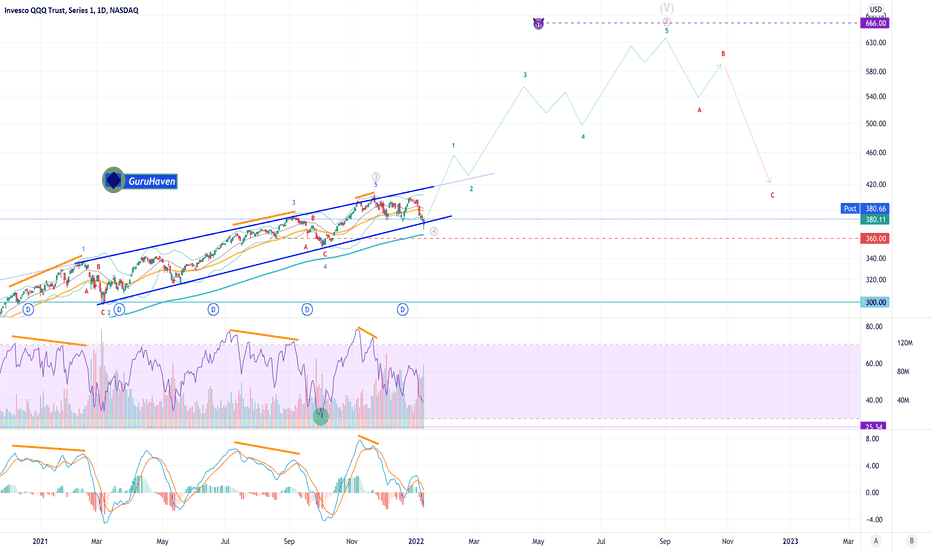Click the March 2021 dividend D marker
Image resolution: width=932 pixels, height=550 pixels.
119,310
